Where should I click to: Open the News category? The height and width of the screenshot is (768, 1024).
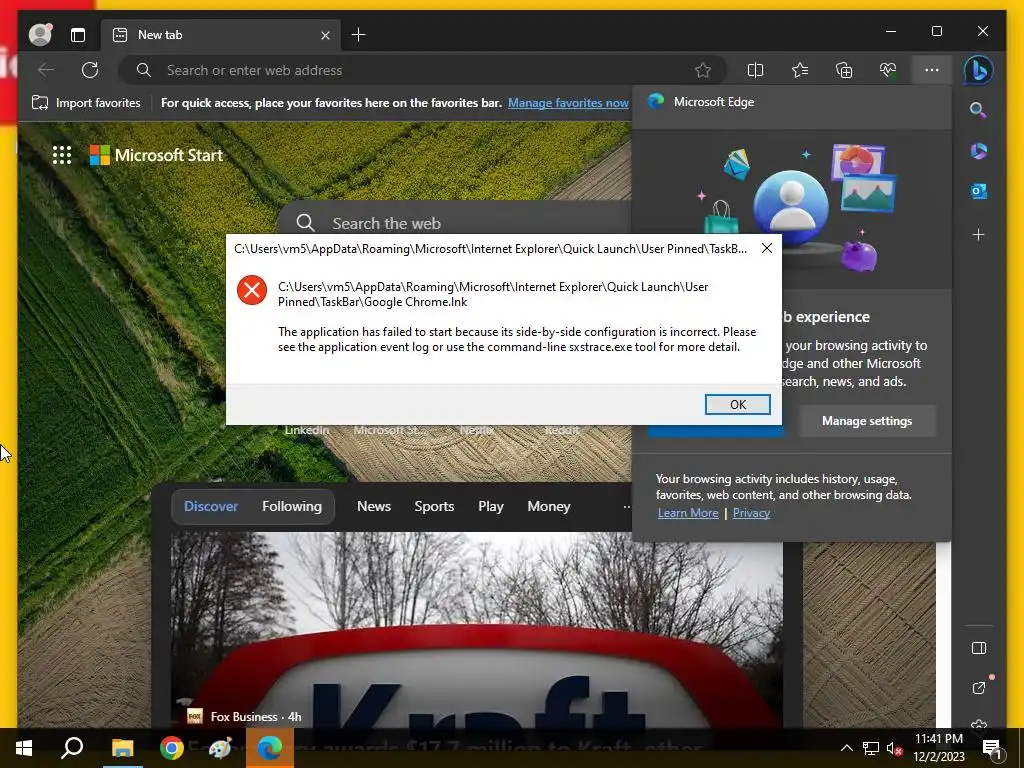click(x=374, y=506)
